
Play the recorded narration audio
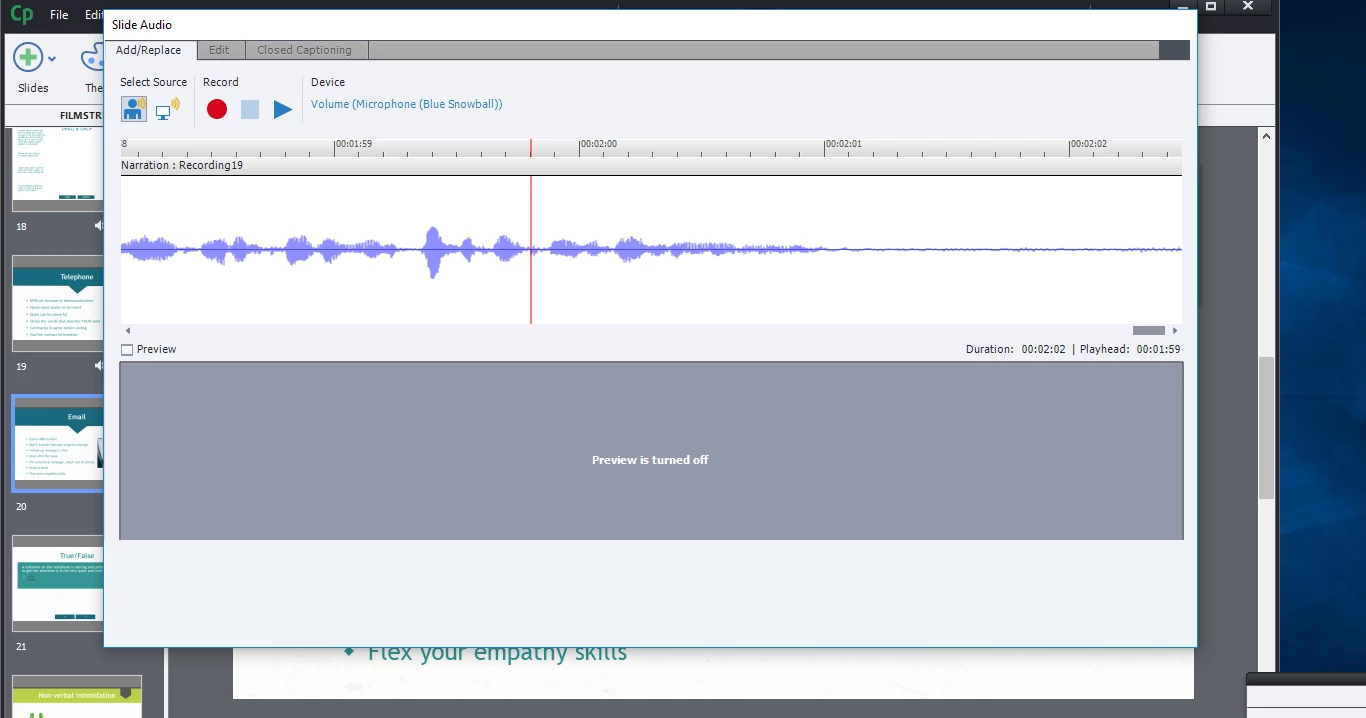pyautogui.click(x=283, y=109)
